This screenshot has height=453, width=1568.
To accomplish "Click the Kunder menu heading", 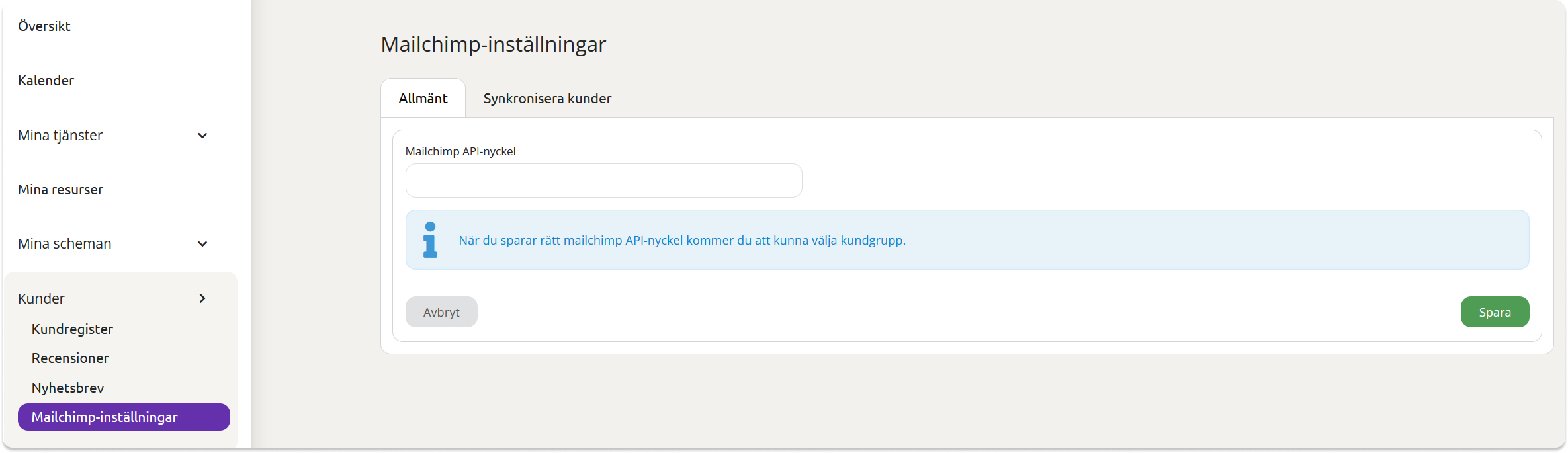I will (42, 299).
